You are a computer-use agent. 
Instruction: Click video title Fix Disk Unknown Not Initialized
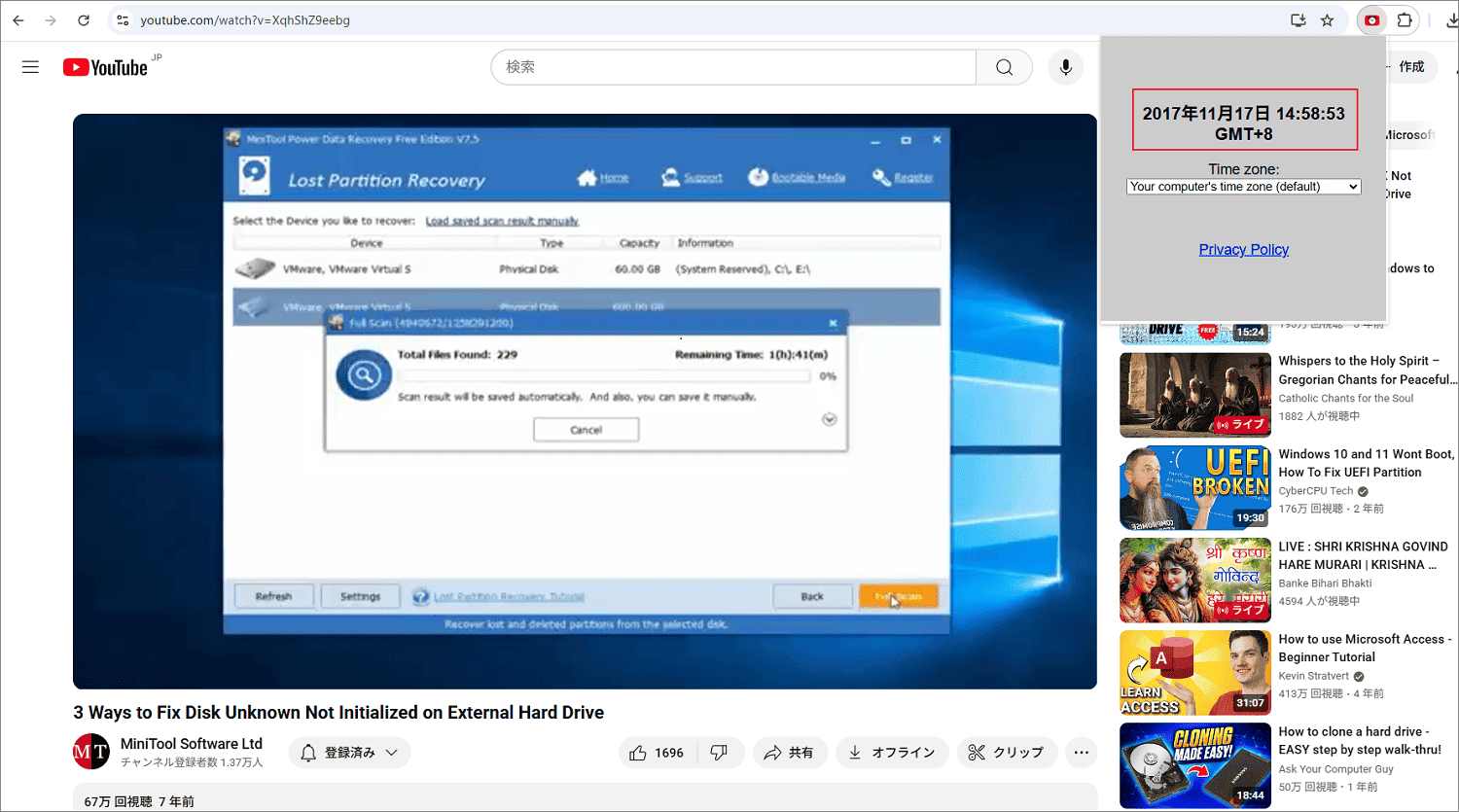click(x=338, y=713)
